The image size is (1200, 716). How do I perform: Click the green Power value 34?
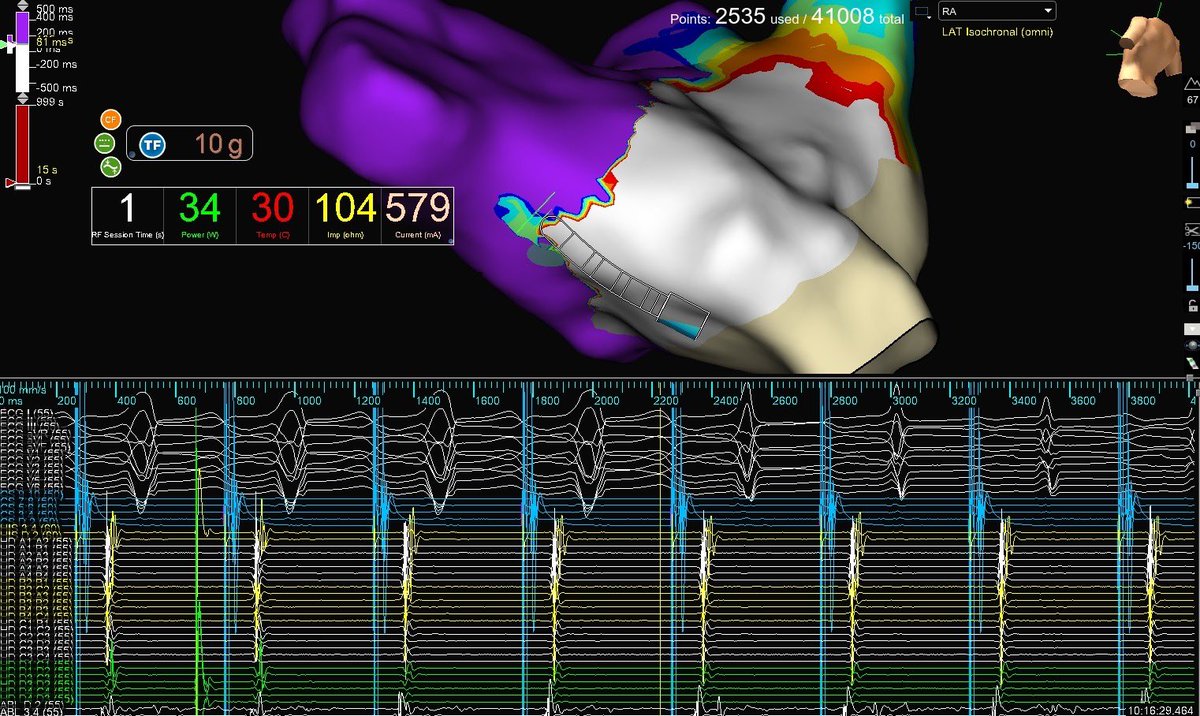[201, 207]
